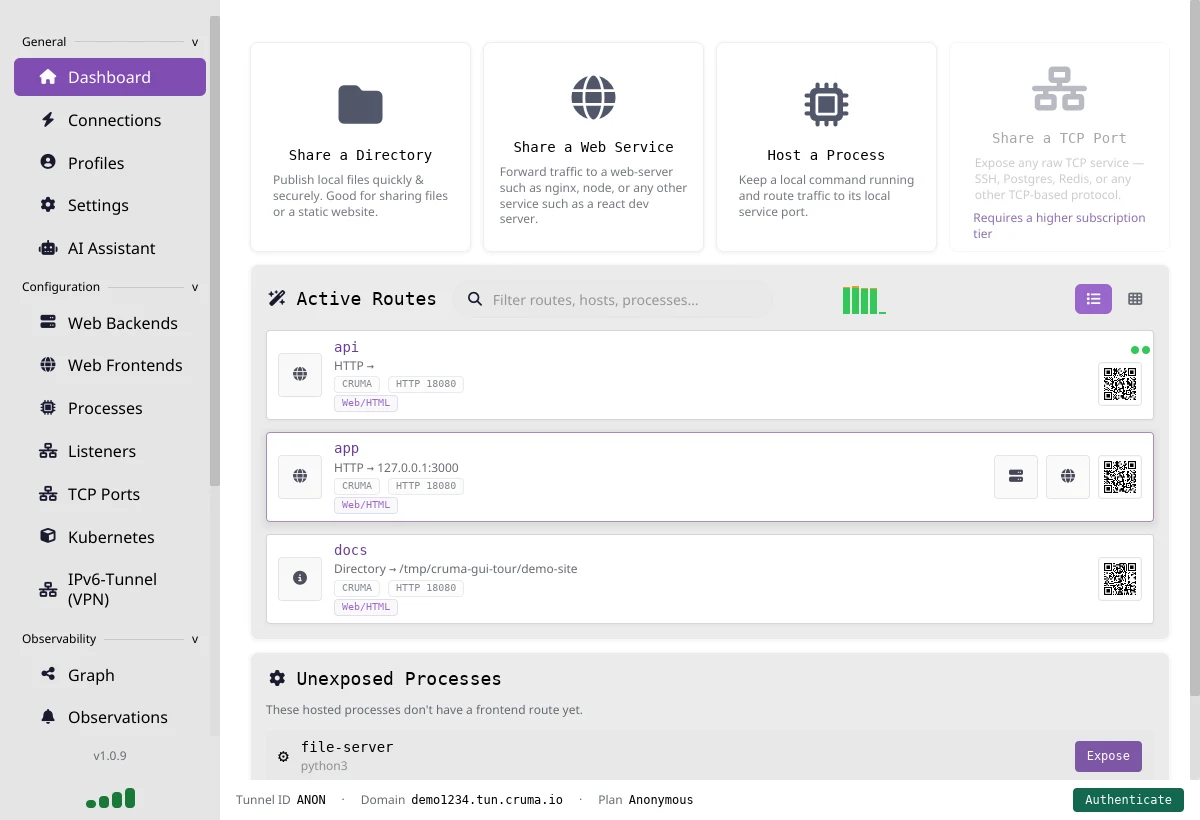Viewport: 1200px width, 820px height.
Task: Open Settings from the sidebar
Action: click(110, 205)
